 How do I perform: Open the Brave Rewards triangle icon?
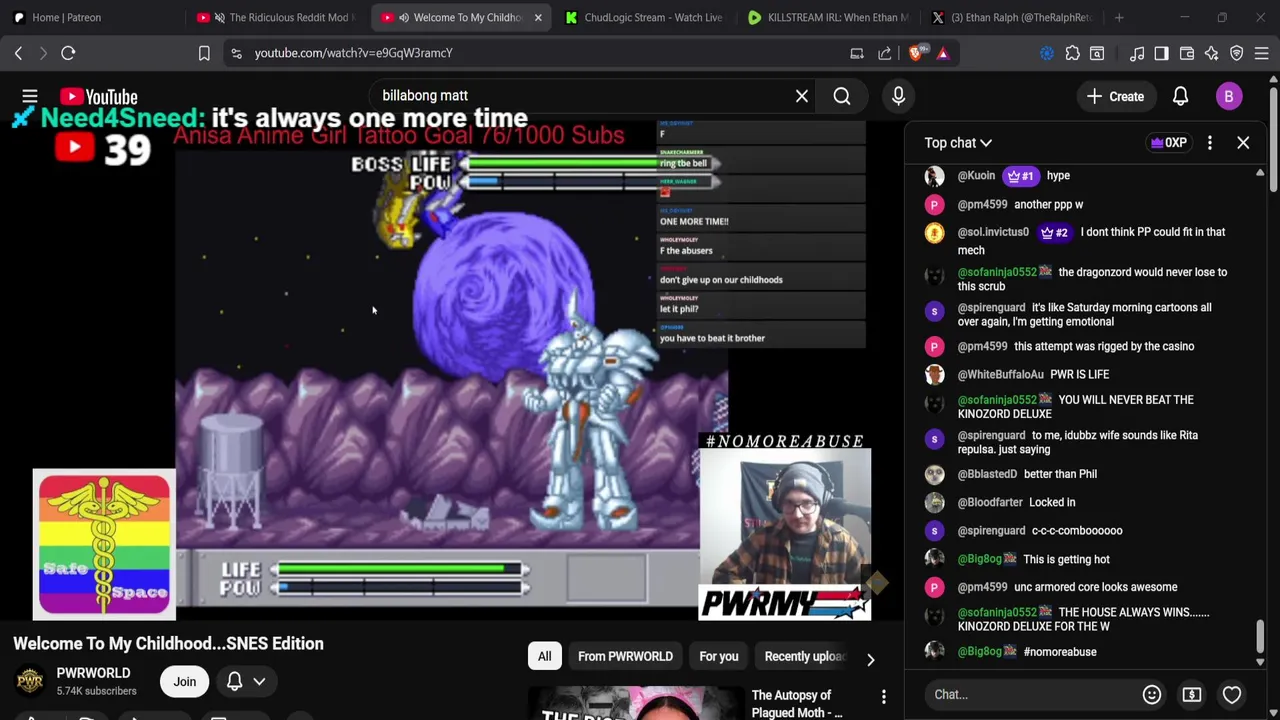tap(942, 53)
